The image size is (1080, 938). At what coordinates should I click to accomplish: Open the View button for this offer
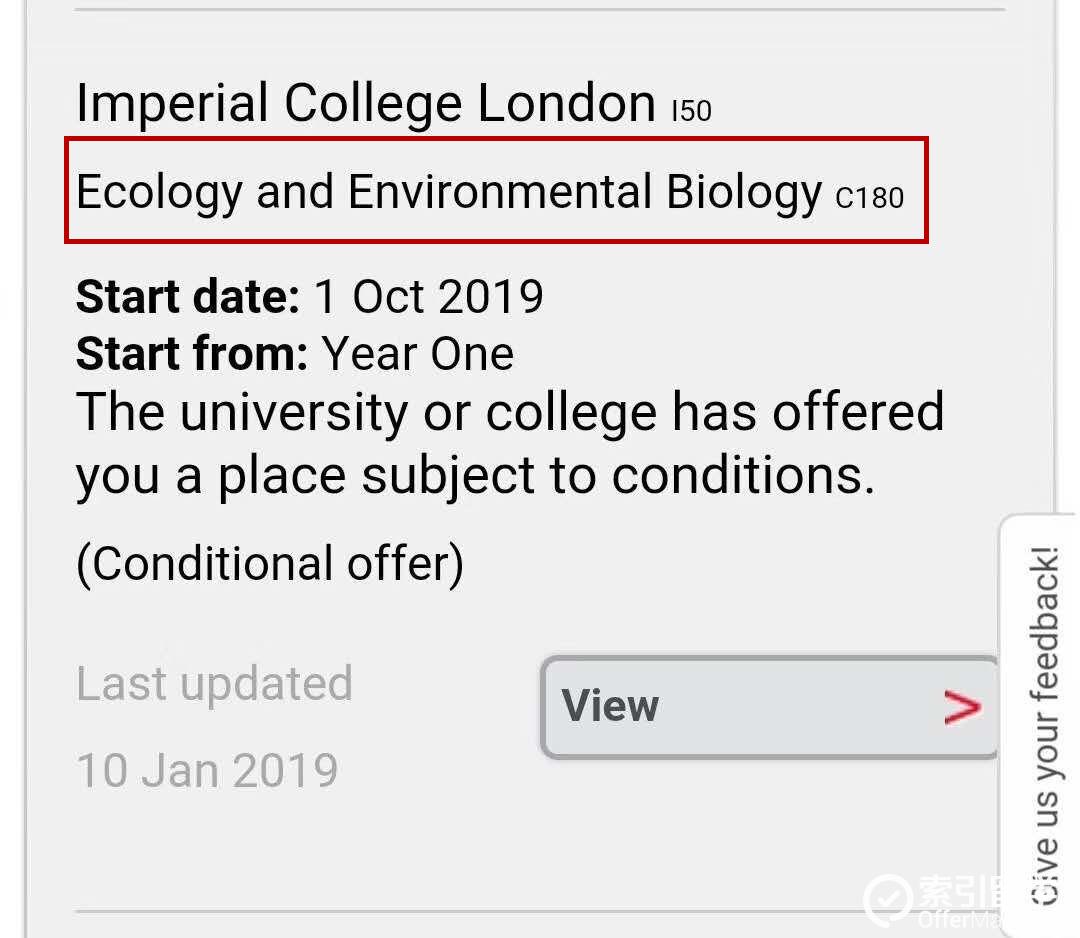769,707
